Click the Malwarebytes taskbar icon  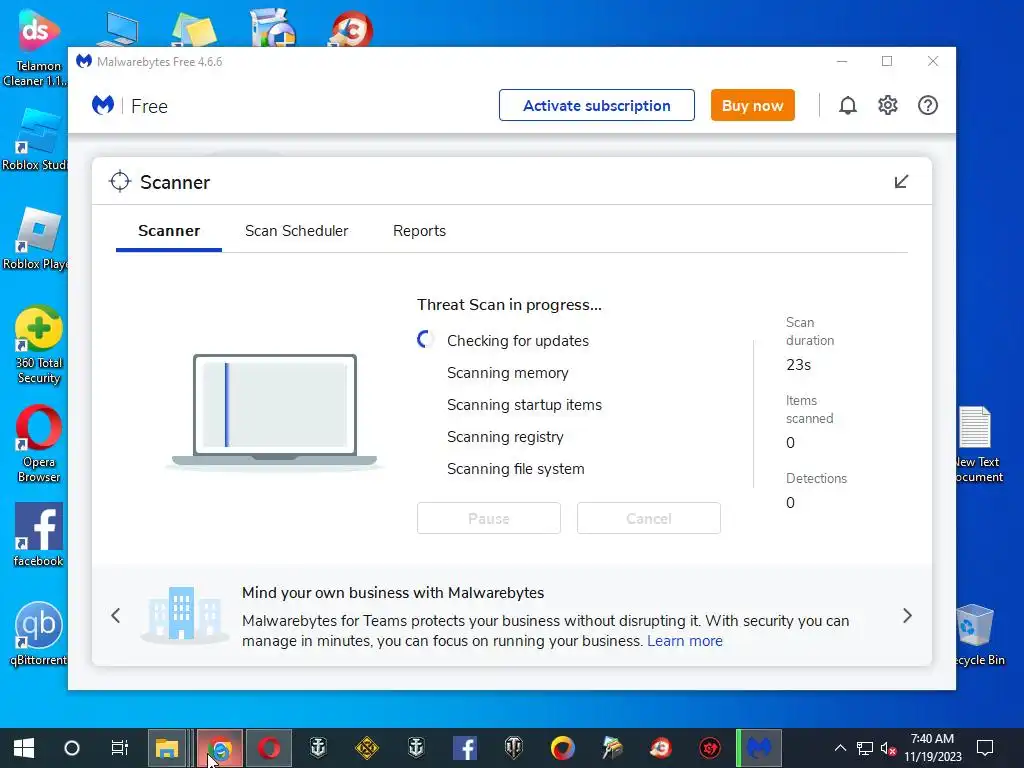pos(759,748)
